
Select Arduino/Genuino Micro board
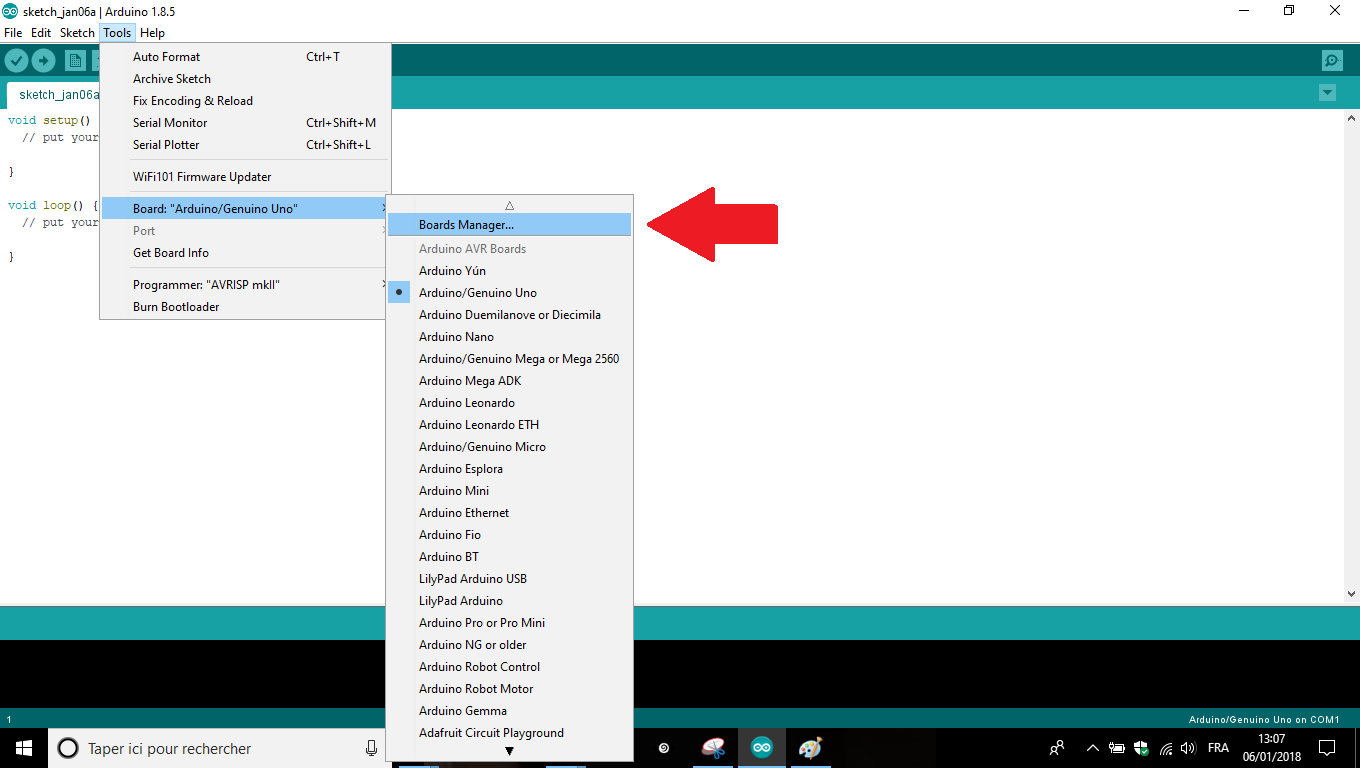[x=509, y=447]
